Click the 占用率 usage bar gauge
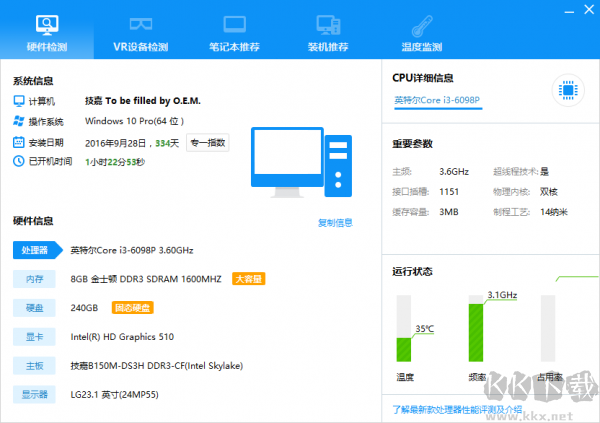 pyautogui.click(x=548, y=328)
